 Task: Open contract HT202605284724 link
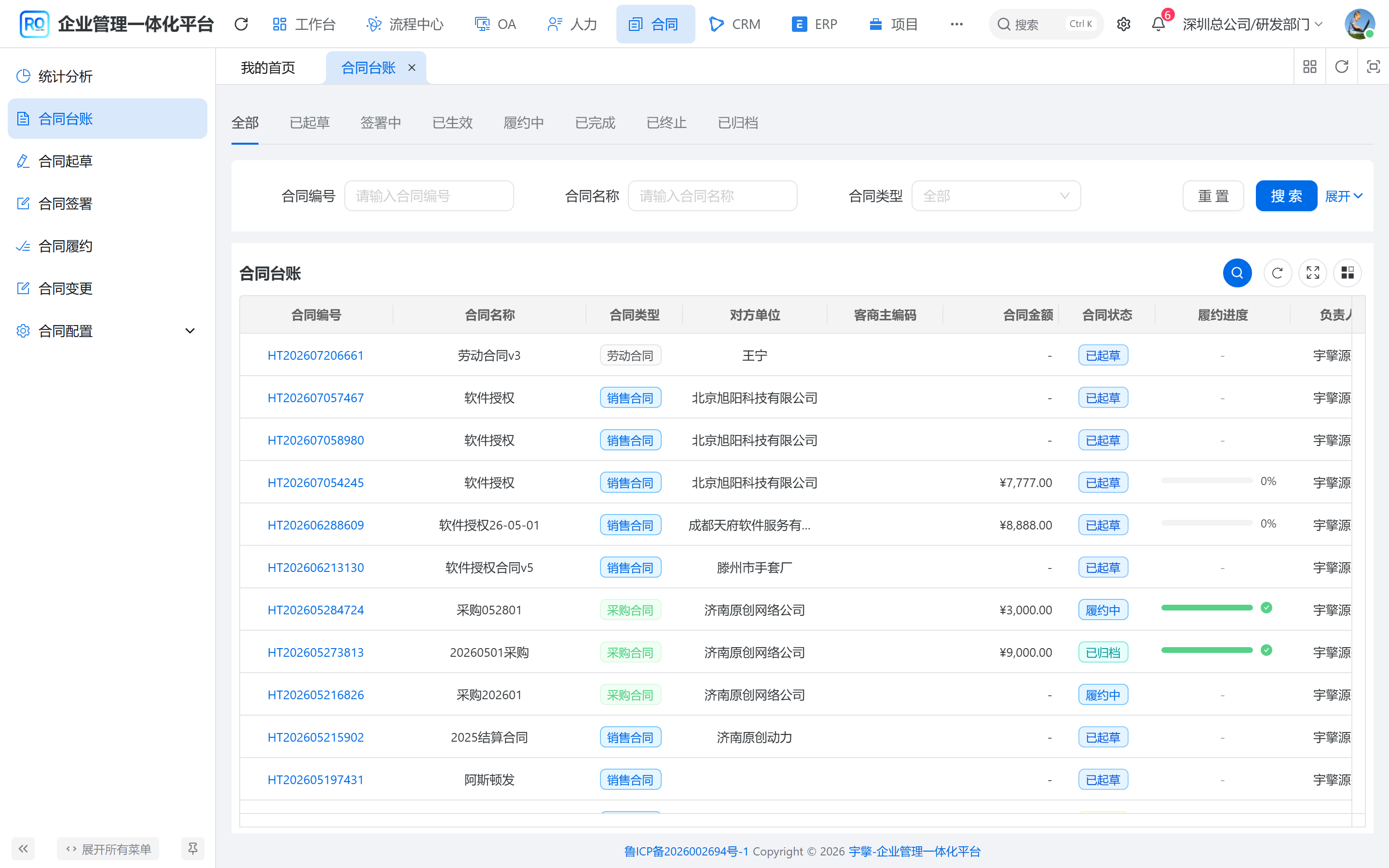click(316, 610)
